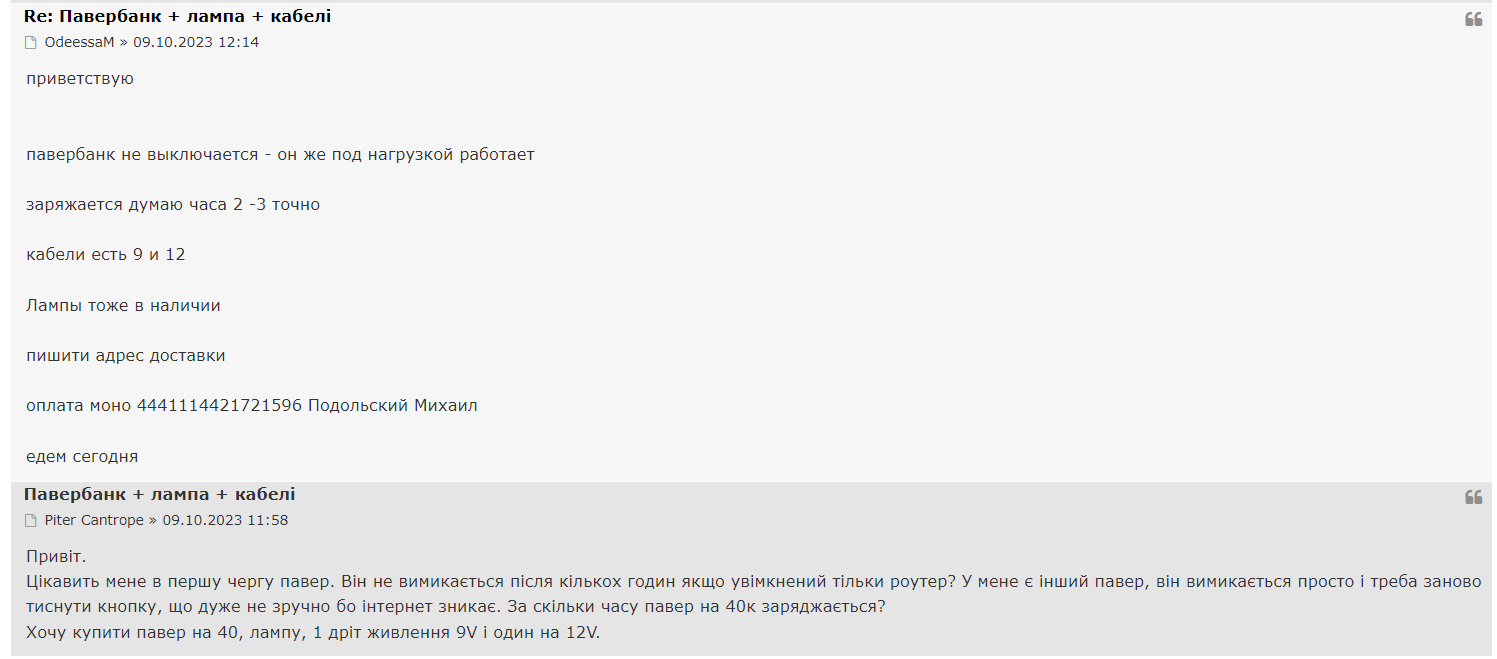This screenshot has width=1497, height=659.
Task: Click the line 'кабели есть 9 и 12'
Action: pyautogui.click(x=106, y=254)
